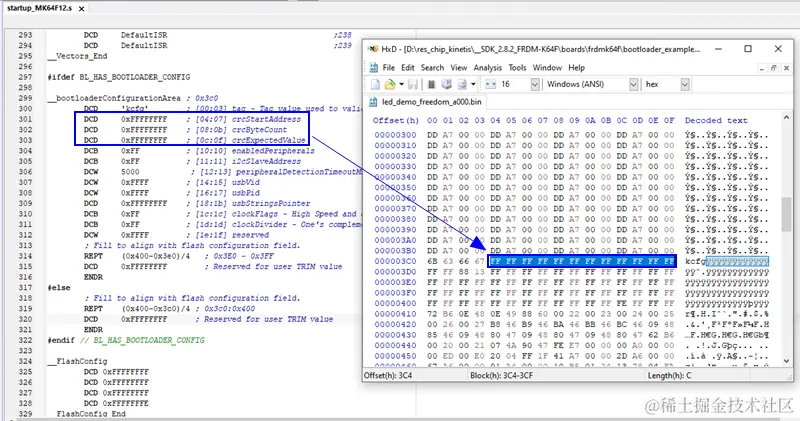Restore the inner HxD document window
Image resolution: width=800 pixels, height=421 pixels.
tap(773, 68)
